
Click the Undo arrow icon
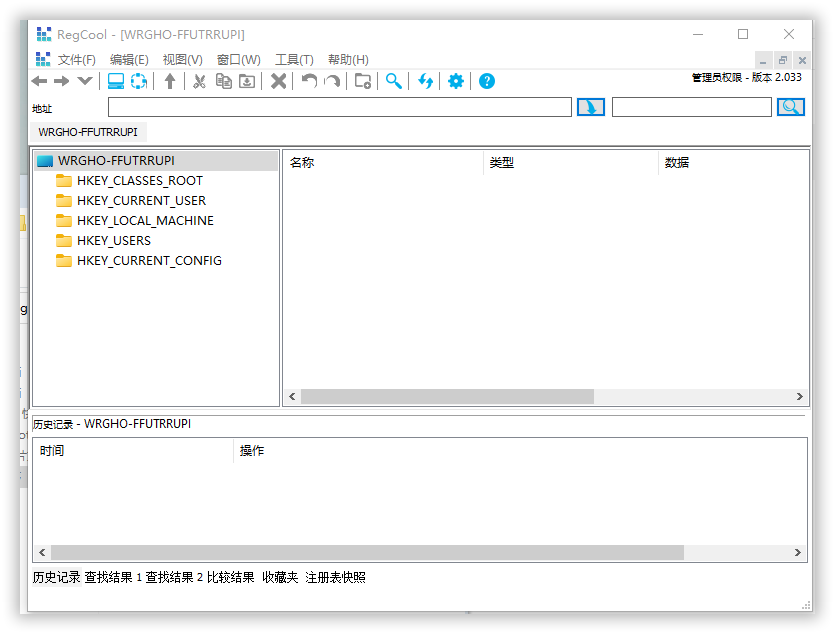pos(309,81)
